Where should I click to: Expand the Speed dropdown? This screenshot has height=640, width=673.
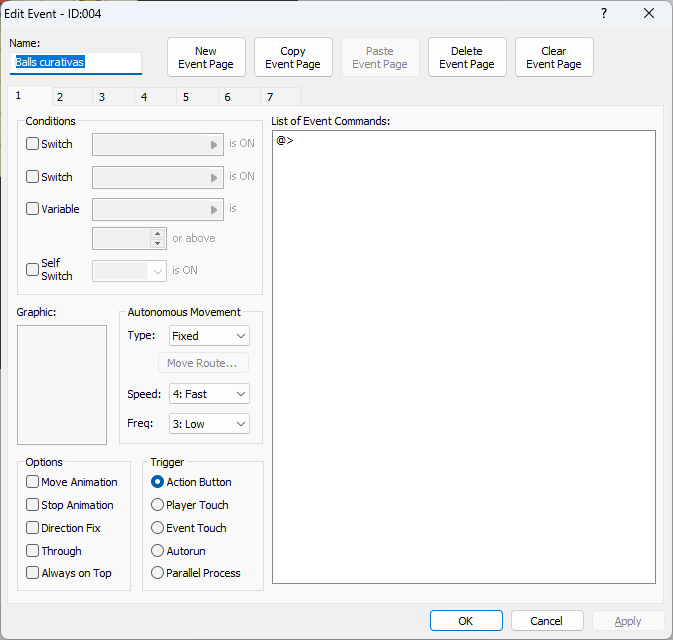point(209,394)
